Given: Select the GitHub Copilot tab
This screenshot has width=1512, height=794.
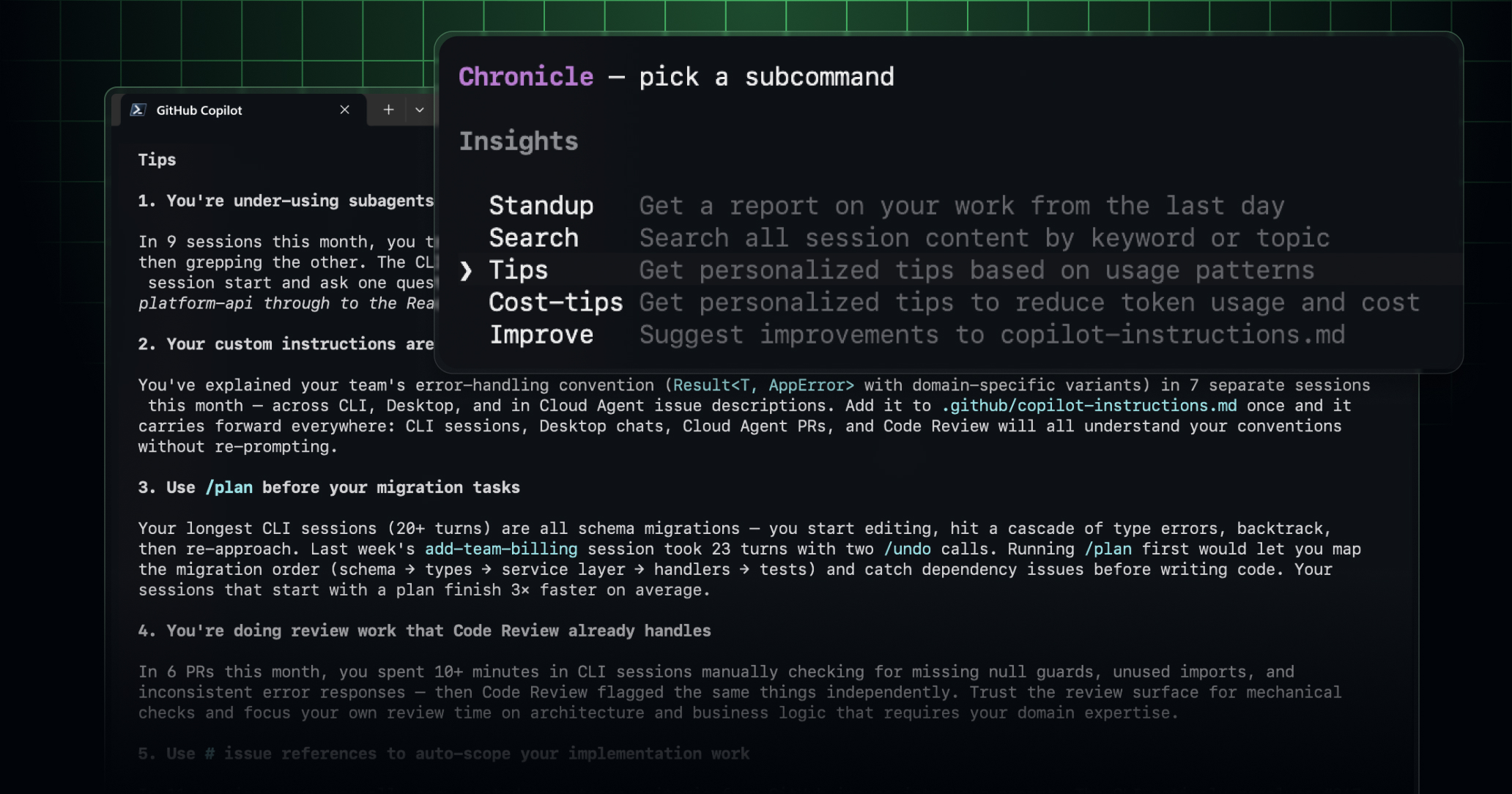Looking at the screenshot, I should [x=243, y=110].
